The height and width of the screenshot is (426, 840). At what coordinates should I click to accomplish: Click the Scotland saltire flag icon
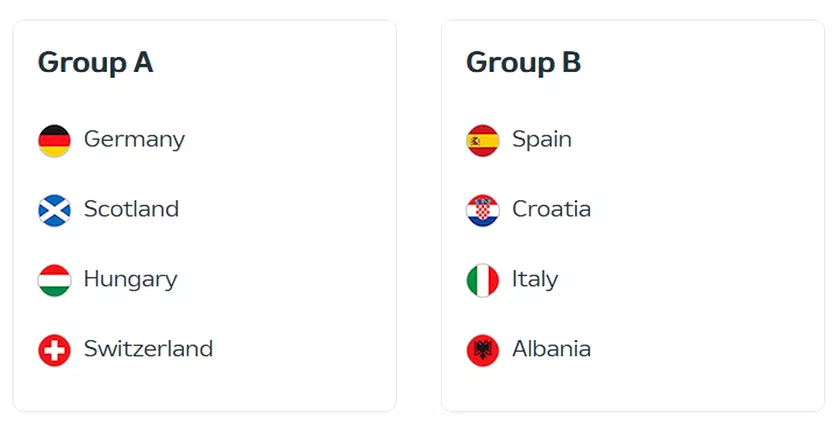pos(54,211)
